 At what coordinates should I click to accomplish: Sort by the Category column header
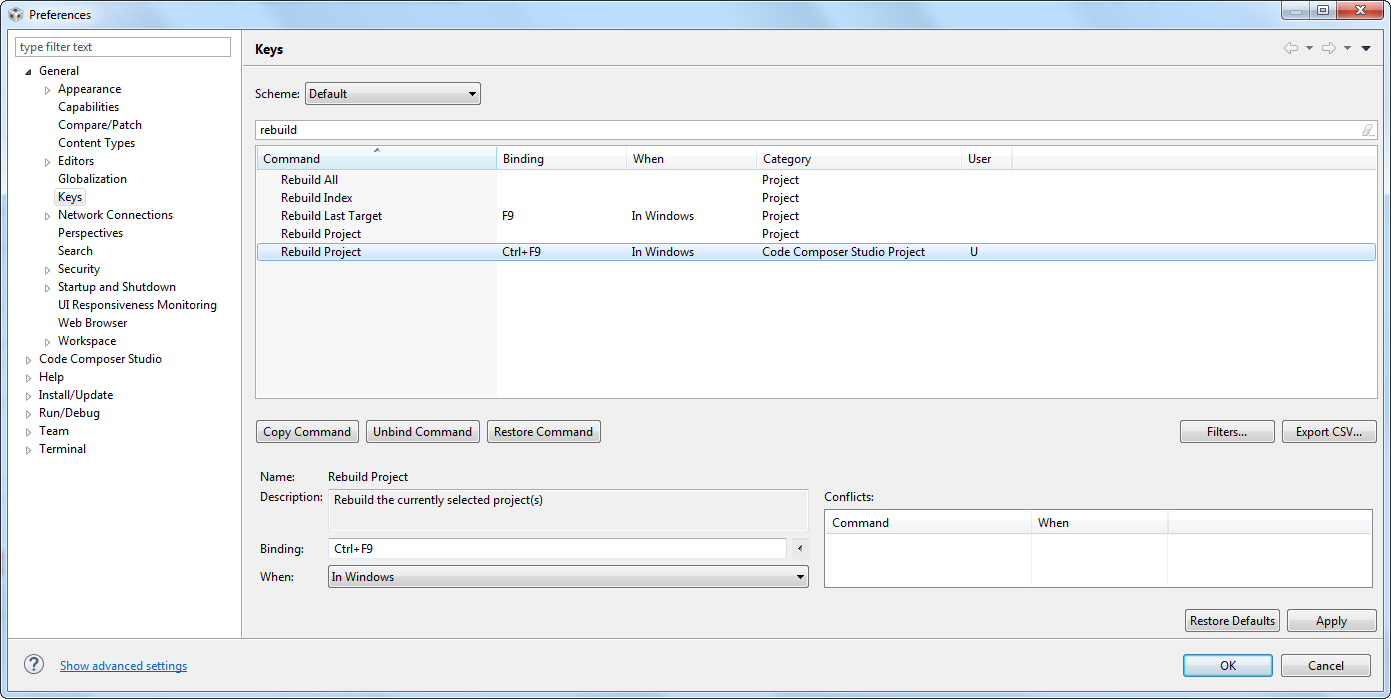point(859,158)
